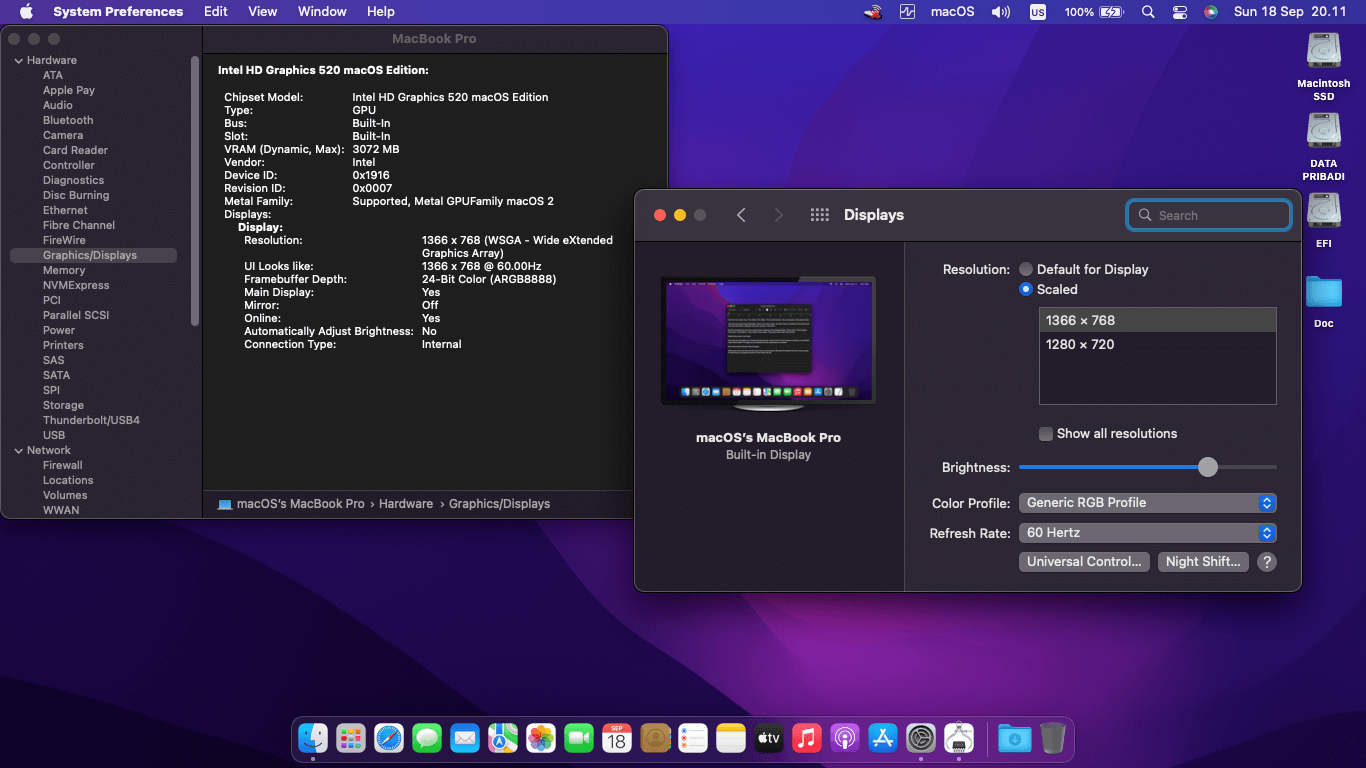Open the View menu

pos(263,12)
